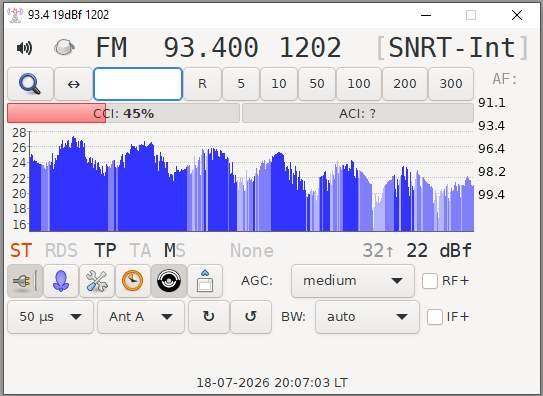Open the AGC medium dropdown
The height and width of the screenshot is (396, 543).
(353, 281)
